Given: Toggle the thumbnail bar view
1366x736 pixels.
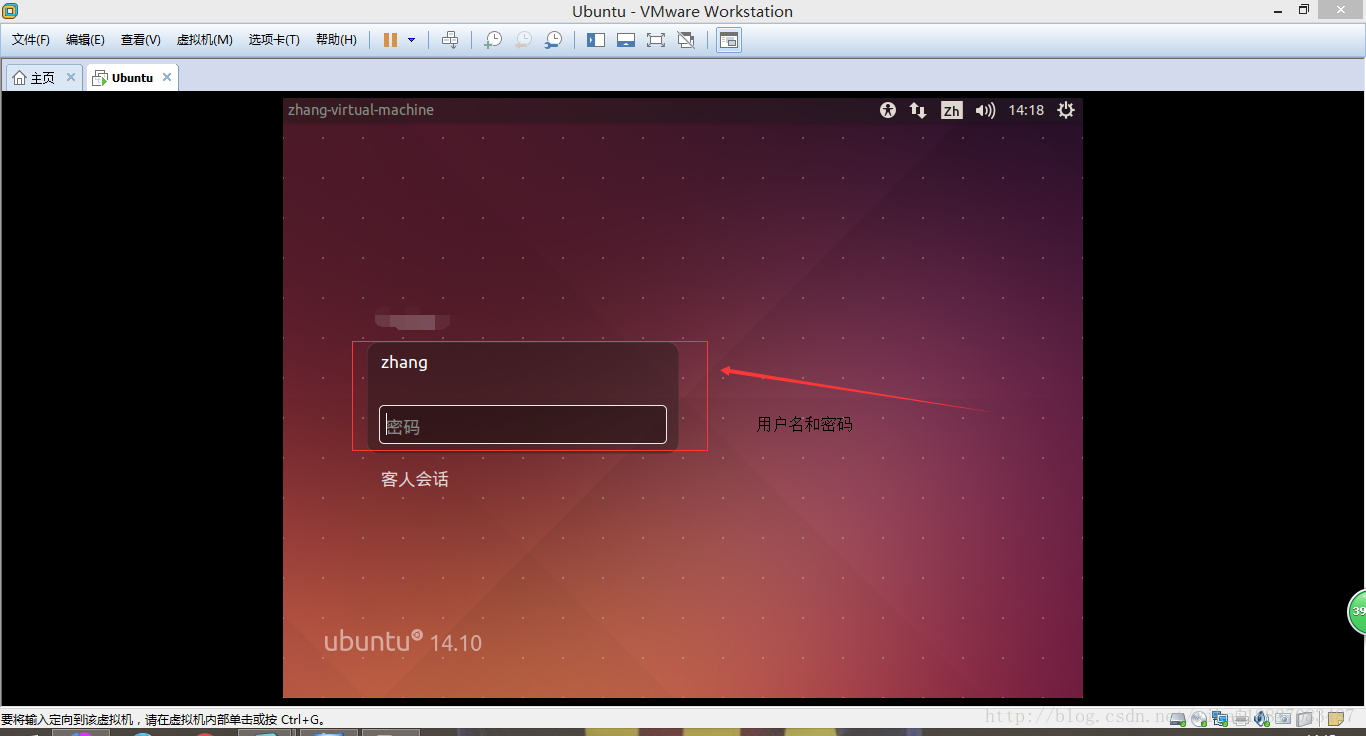Looking at the screenshot, I should point(626,40).
